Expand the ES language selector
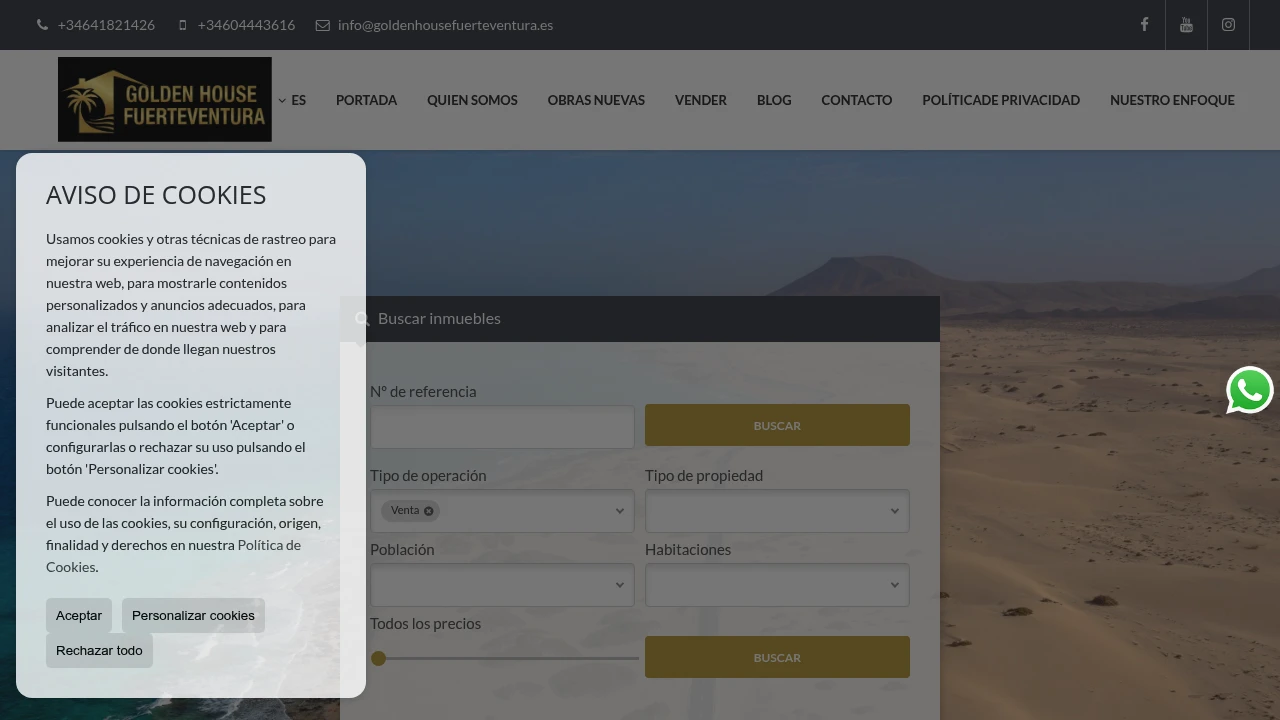1280x720 pixels. tap(292, 100)
